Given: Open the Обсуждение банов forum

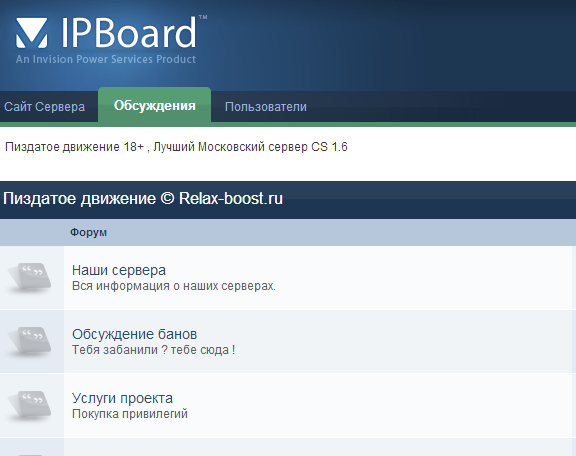Looking at the screenshot, I should click(134, 334).
